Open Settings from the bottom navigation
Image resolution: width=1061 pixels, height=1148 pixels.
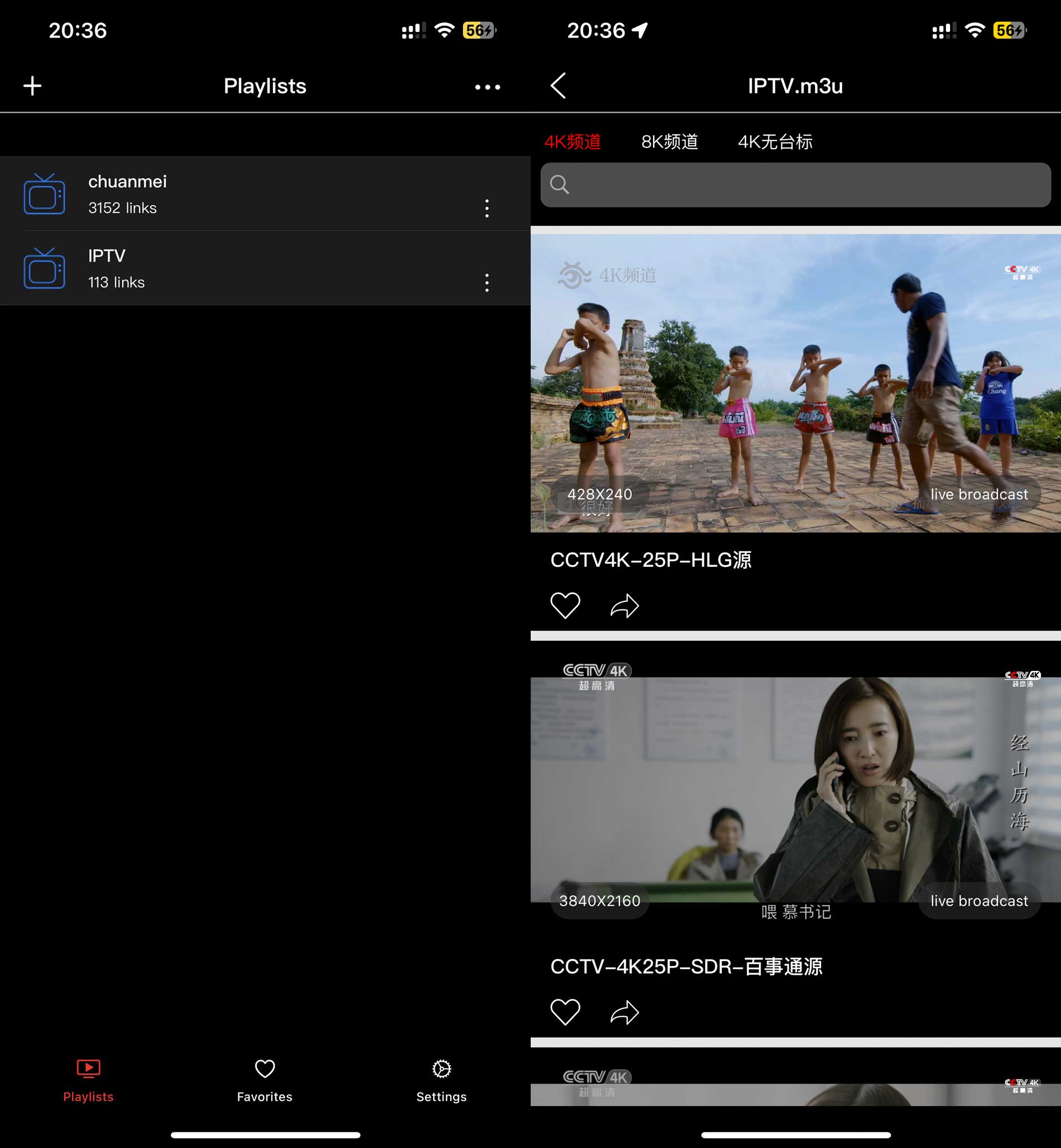pos(441,1080)
